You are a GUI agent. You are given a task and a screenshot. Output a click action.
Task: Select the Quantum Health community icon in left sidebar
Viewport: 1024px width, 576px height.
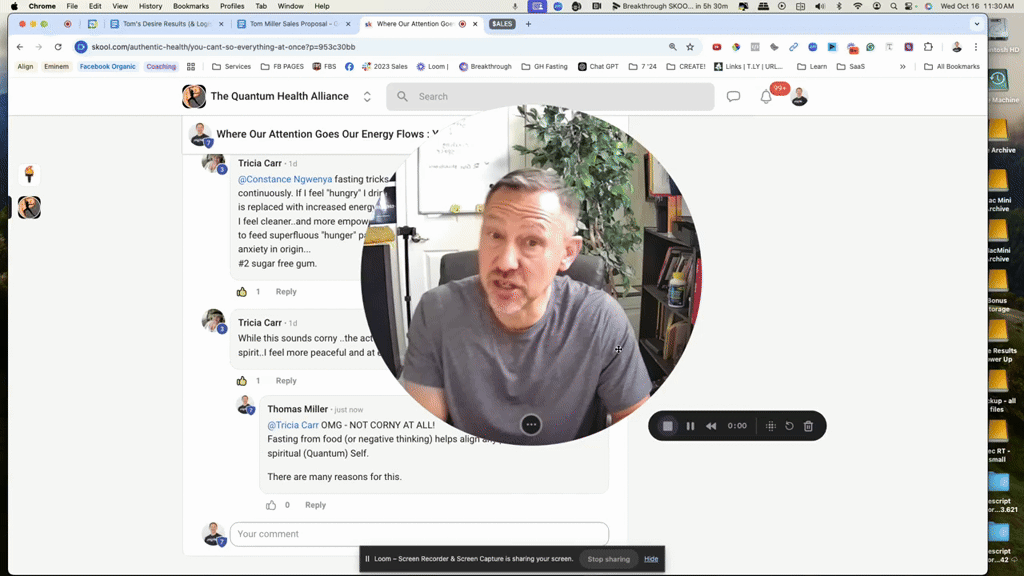point(29,208)
